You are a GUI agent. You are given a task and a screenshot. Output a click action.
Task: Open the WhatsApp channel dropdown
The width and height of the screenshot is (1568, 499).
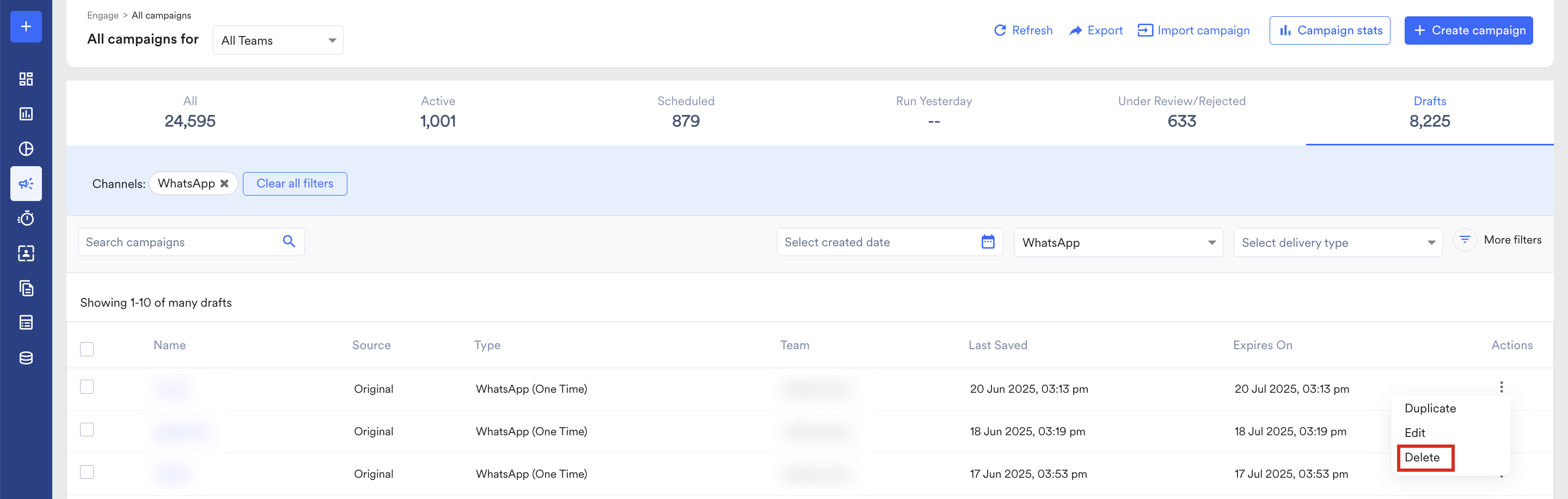[1118, 242]
